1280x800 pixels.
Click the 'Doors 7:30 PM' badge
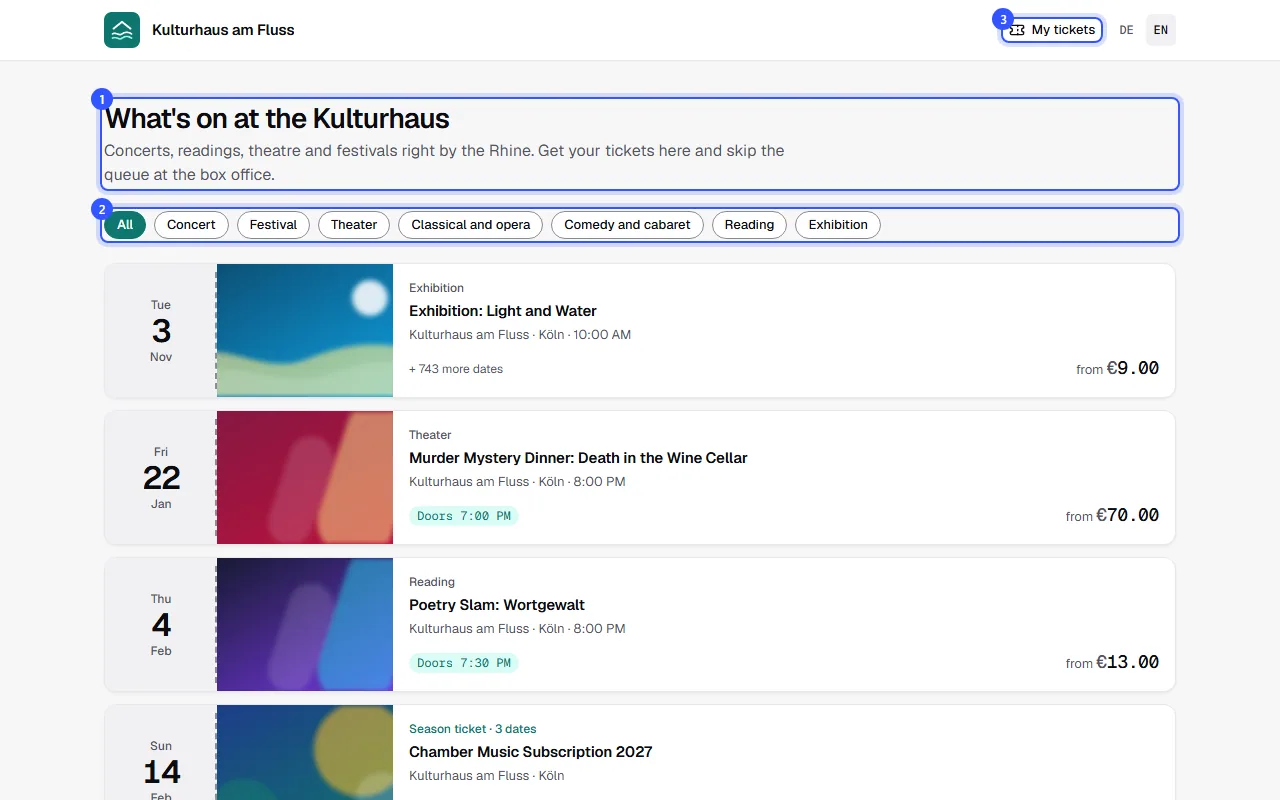coord(464,663)
